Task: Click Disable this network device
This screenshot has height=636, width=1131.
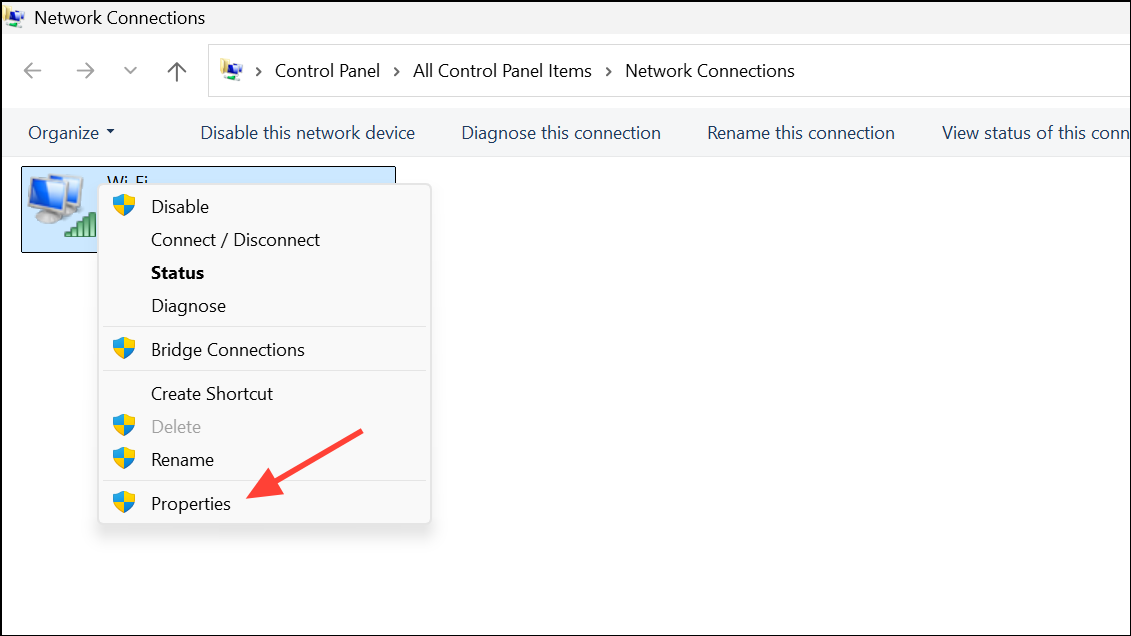Action: point(307,133)
